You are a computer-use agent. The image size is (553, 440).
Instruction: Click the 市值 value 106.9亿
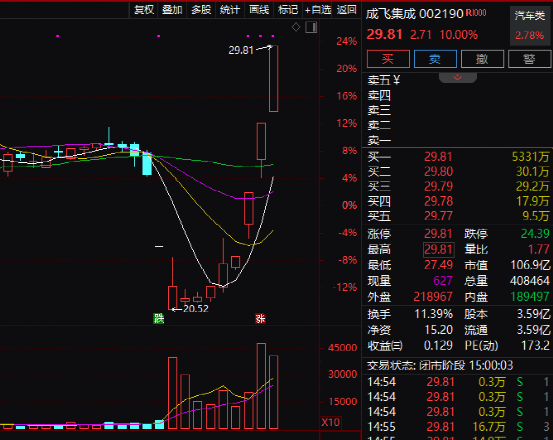tap(530, 265)
